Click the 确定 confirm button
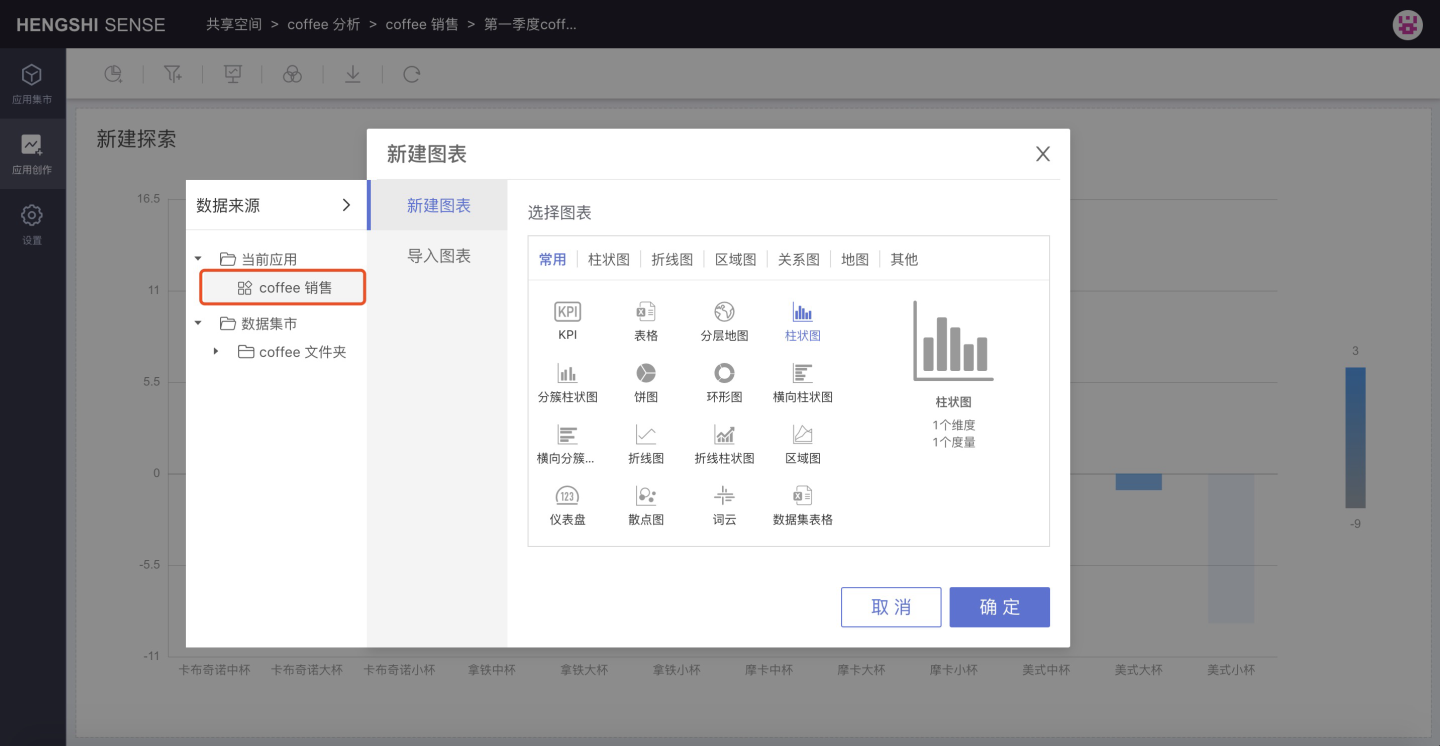The height and width of the screenshot is (746, 1440). (999, 607)
